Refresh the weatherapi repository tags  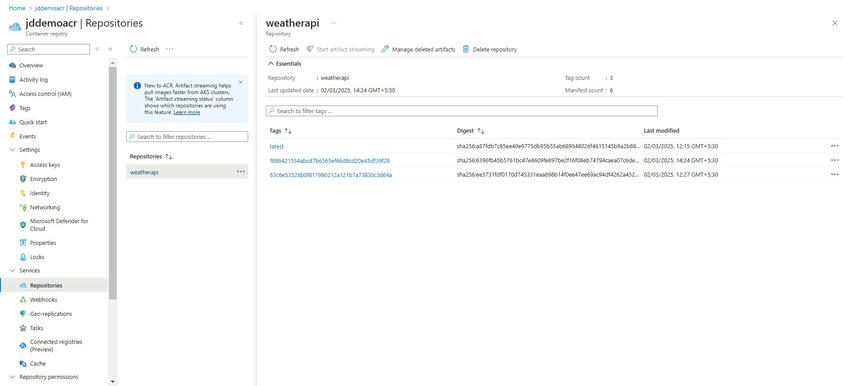point(284,49)
